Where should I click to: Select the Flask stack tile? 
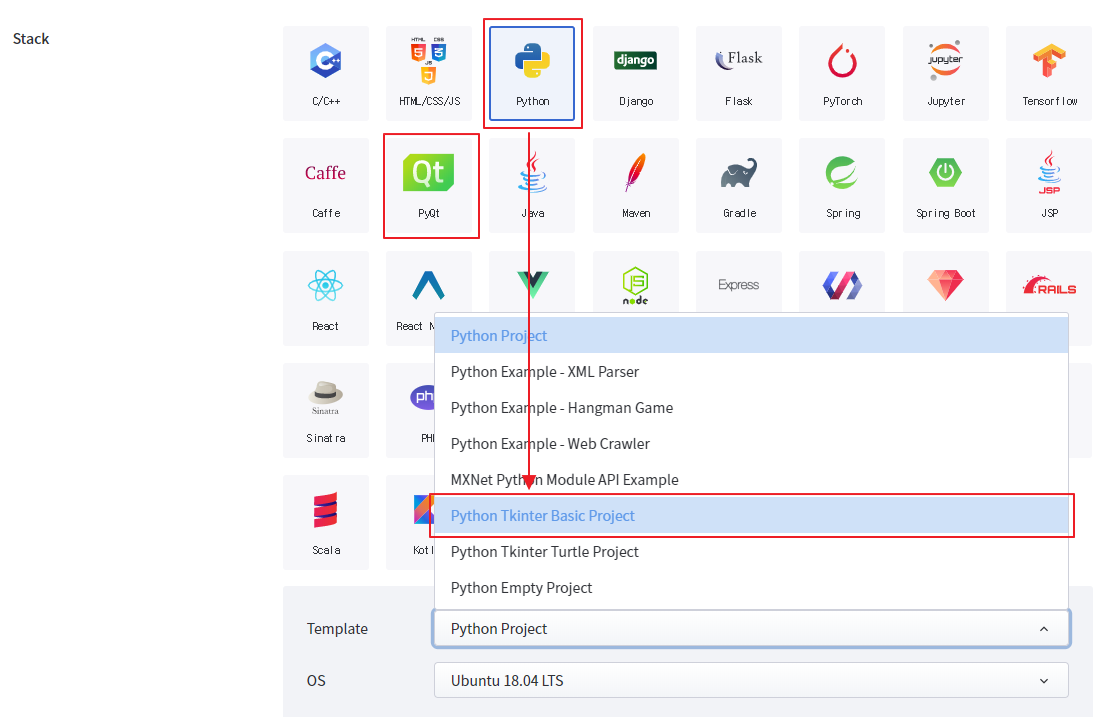click(739, 74)
